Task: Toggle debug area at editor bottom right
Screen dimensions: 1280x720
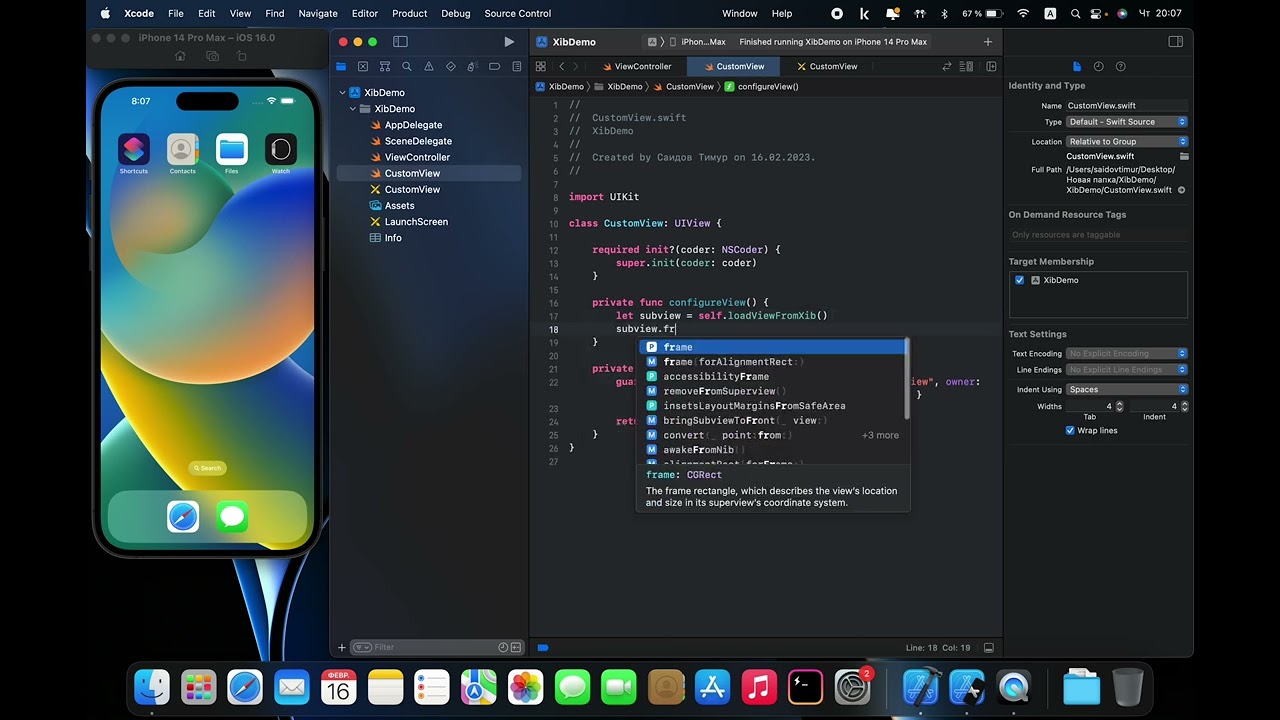Action: tap(988, 648)
